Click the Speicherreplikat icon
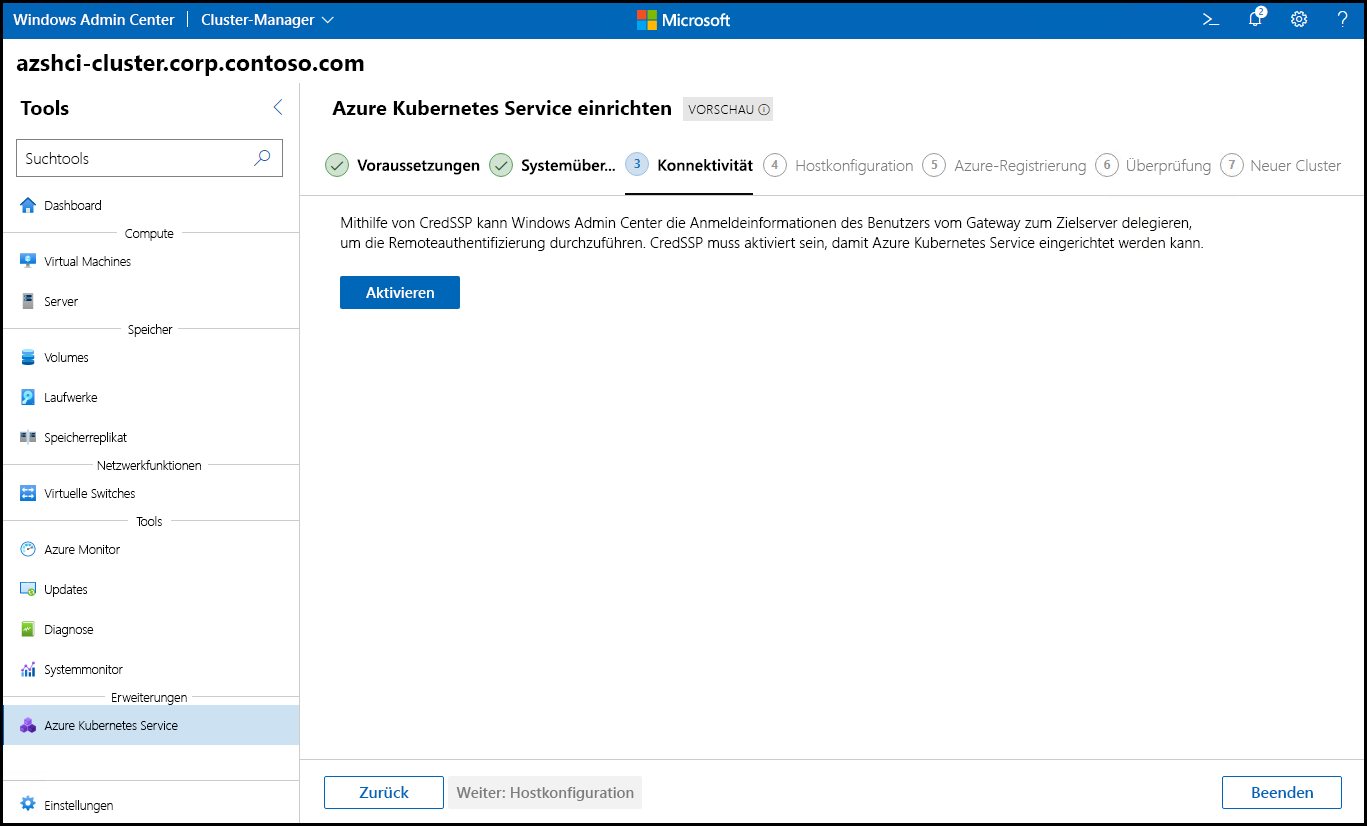The image size is (1367, 826). (x=28, y=437)
